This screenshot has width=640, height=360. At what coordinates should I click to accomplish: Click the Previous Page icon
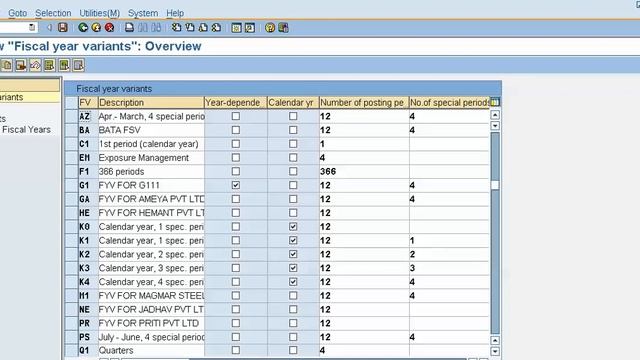pyautogui.click(x=190, y=28)
